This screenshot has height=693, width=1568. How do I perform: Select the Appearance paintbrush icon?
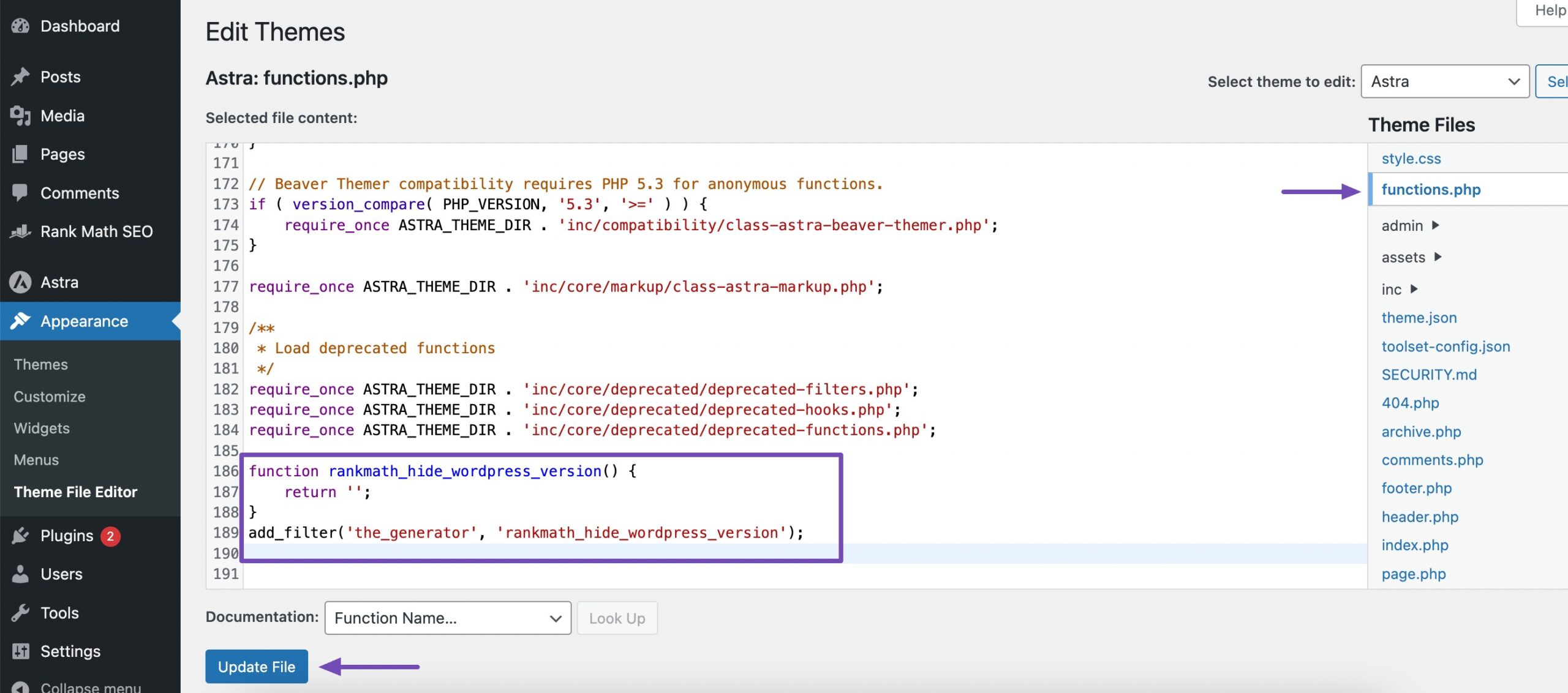20,321
